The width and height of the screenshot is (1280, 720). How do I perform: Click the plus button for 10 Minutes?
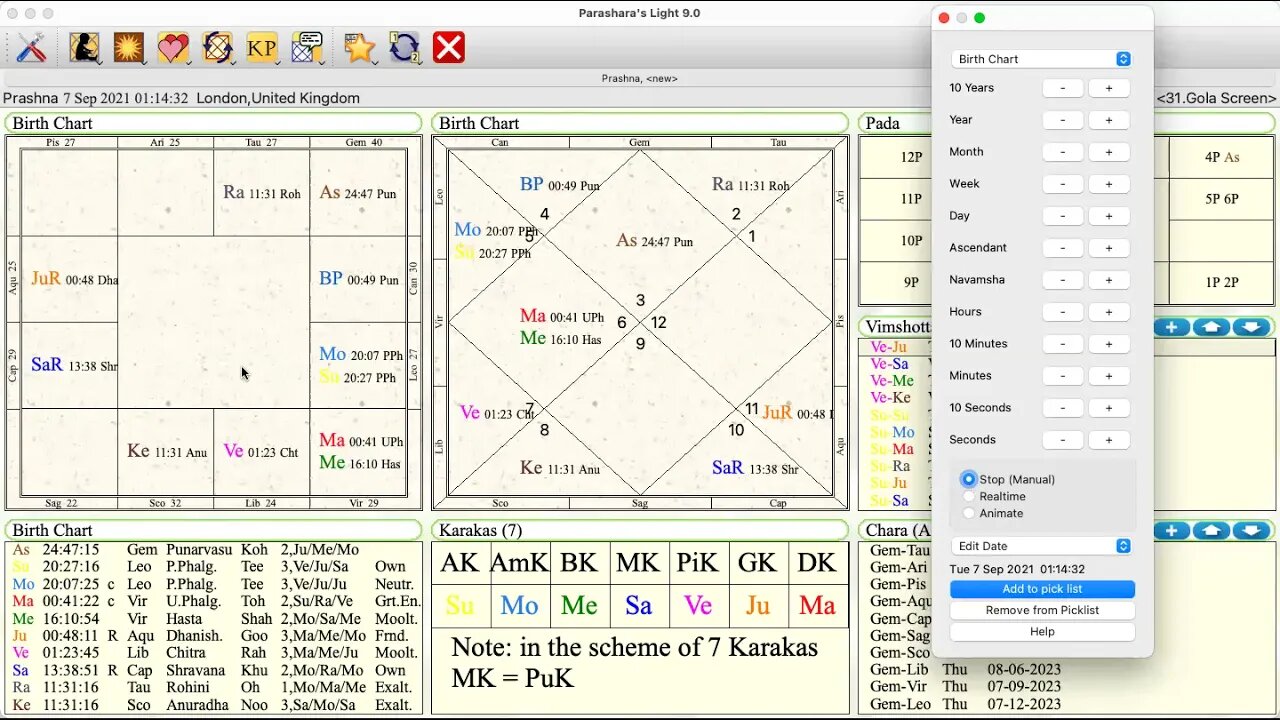pyautogui.click(x=1109, y=344)
